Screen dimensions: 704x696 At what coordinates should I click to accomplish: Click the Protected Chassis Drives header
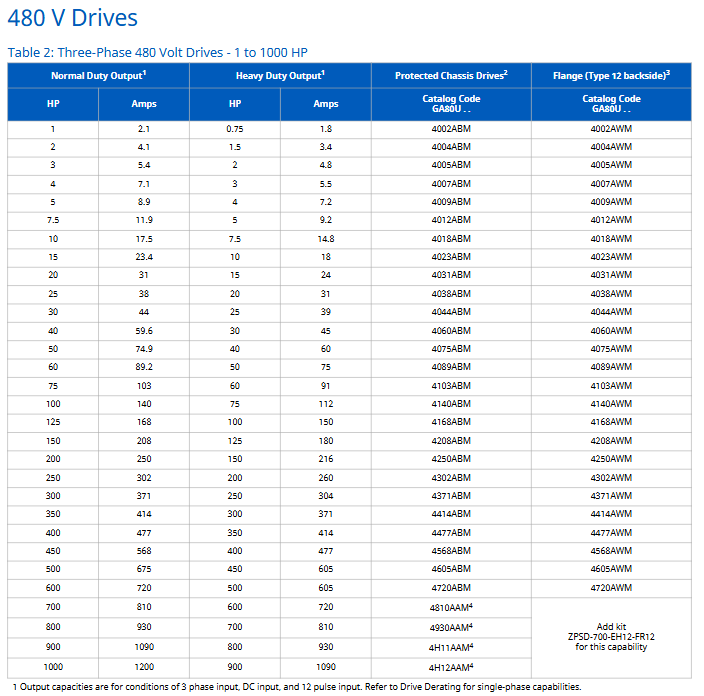450,76
